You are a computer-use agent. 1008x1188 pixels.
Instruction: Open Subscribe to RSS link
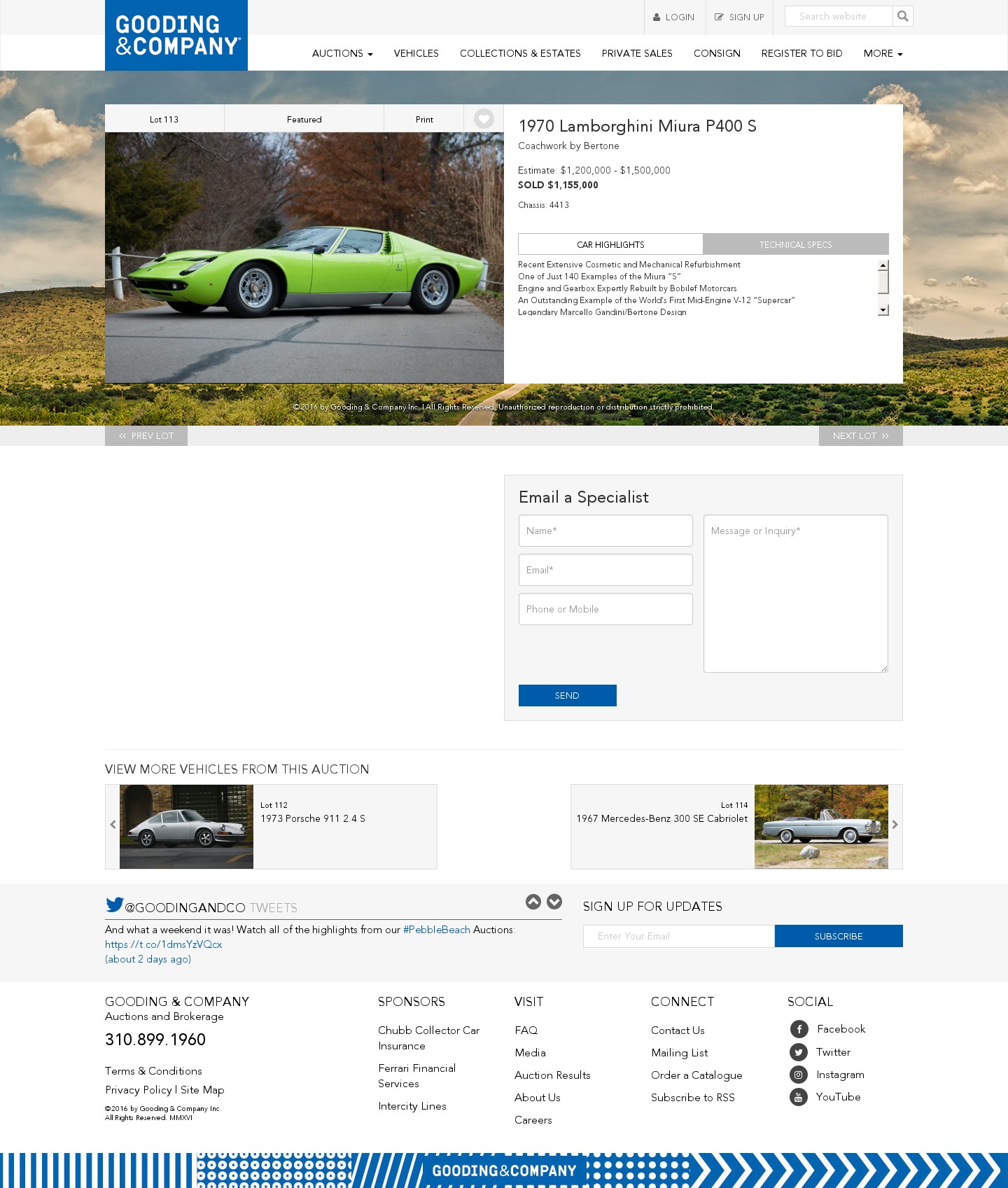pyautogui.click(x=693, y=1098)
